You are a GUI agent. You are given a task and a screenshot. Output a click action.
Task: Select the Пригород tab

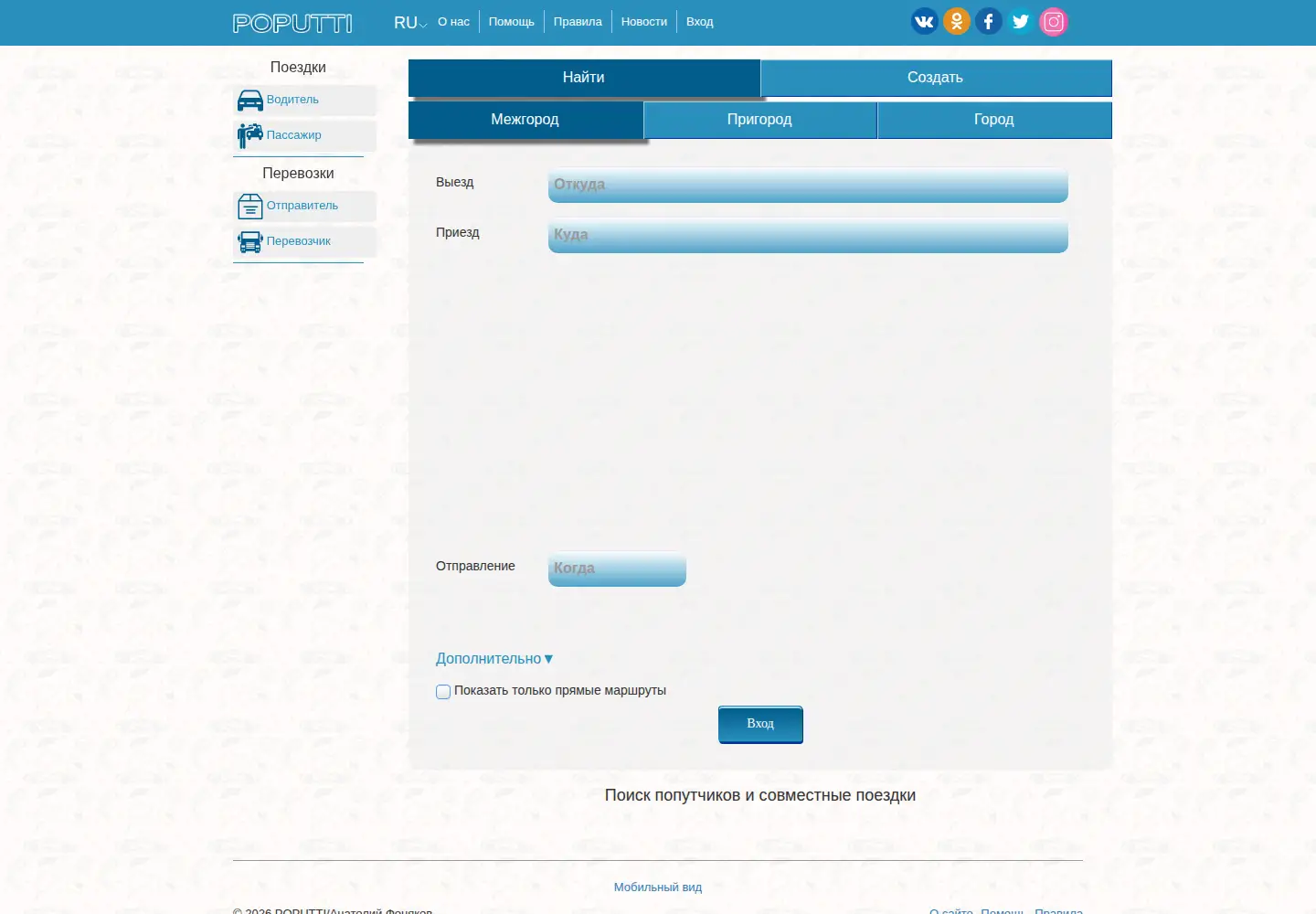[x=760, y=120]
